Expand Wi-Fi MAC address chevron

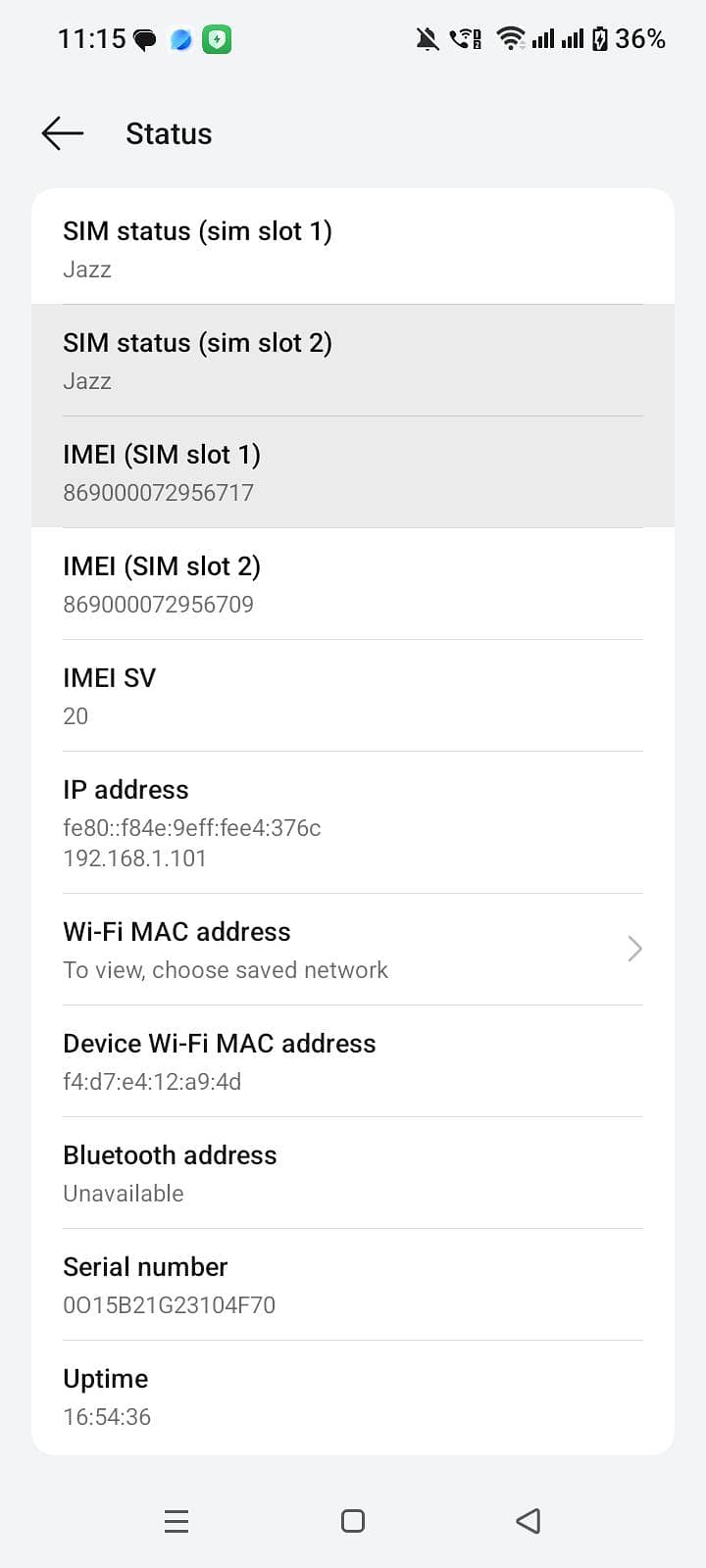coord(634,949)
